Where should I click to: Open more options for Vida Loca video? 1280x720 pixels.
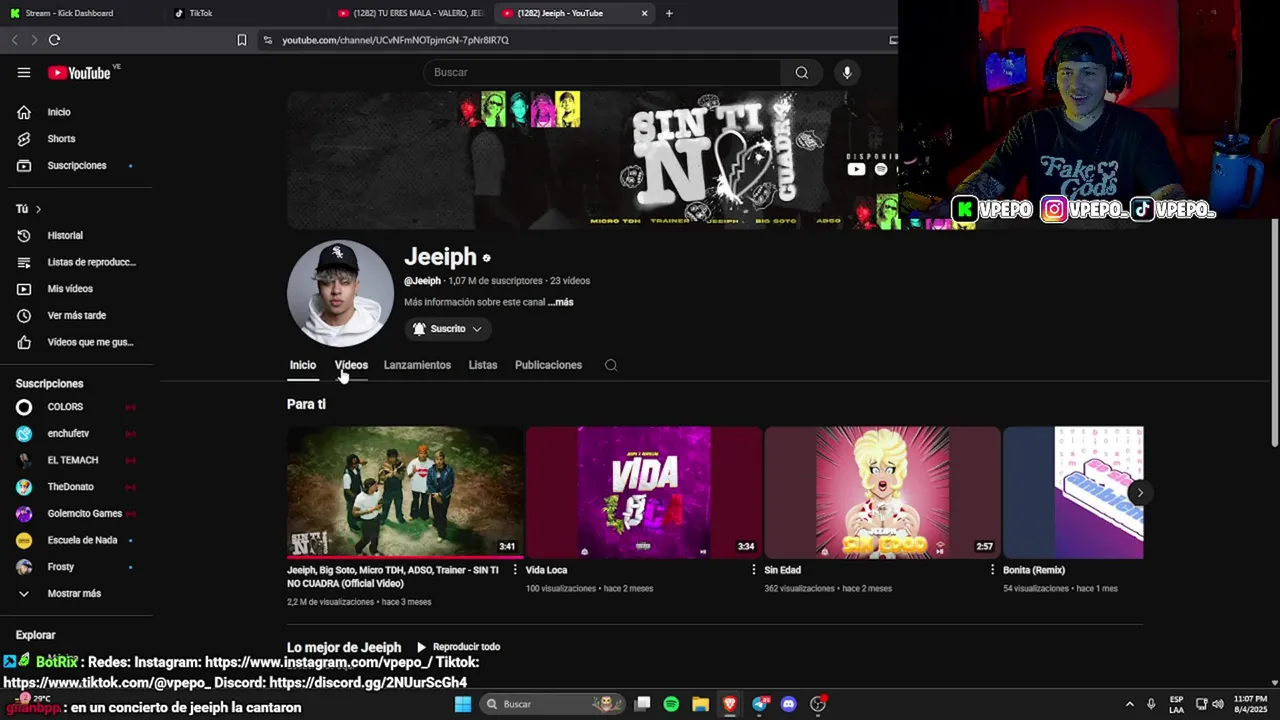click(754, 570)
